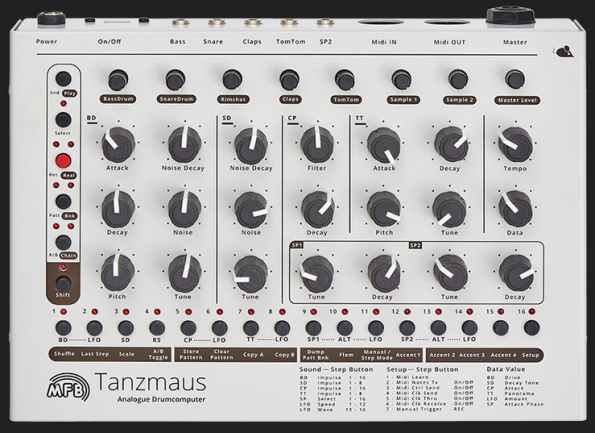The width and height of the screenshot is (595, 433).
Task: Click the Rimshot level knob
Action: tap(232, 80)
